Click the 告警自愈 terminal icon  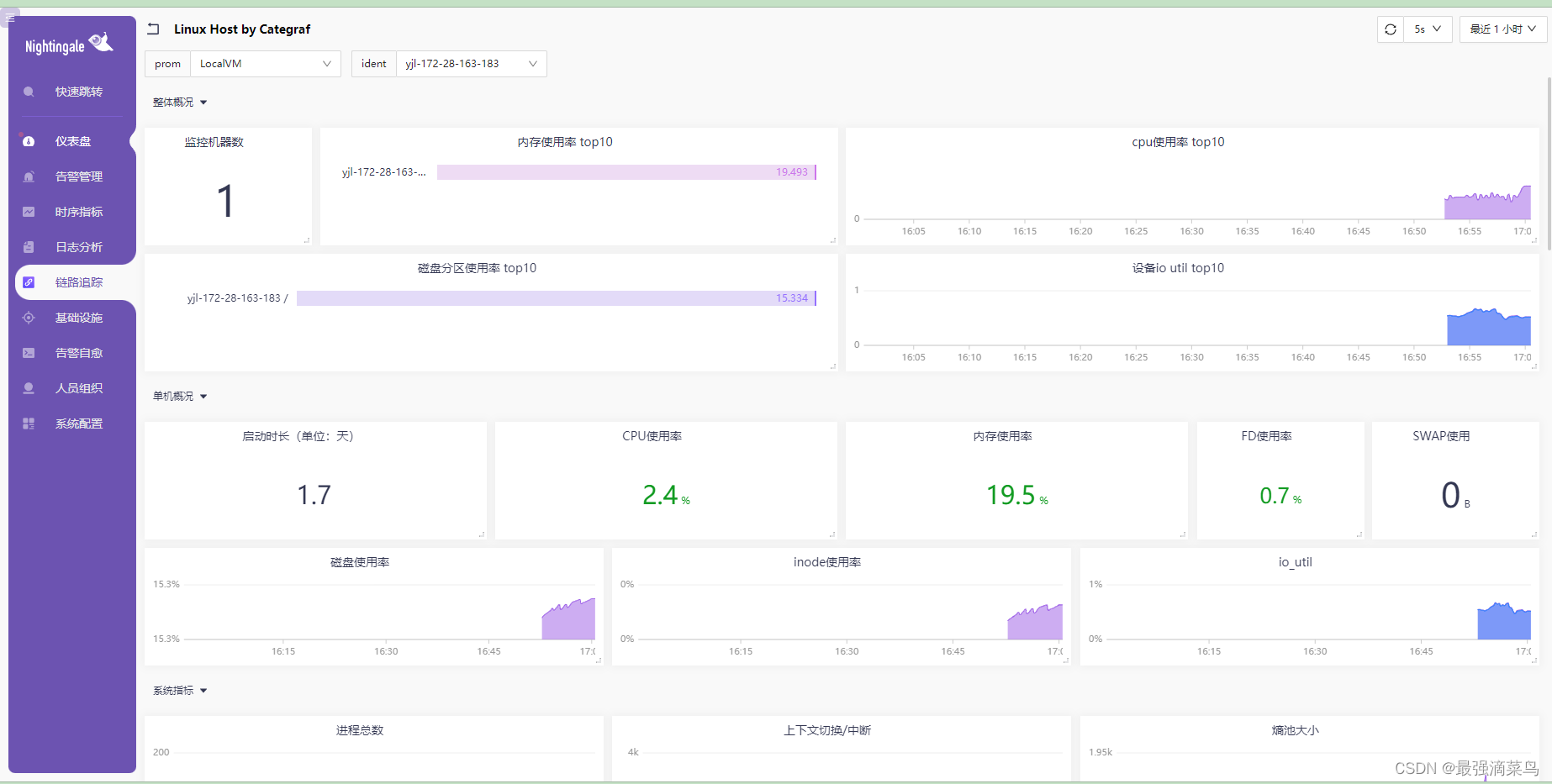pos(29,353)
